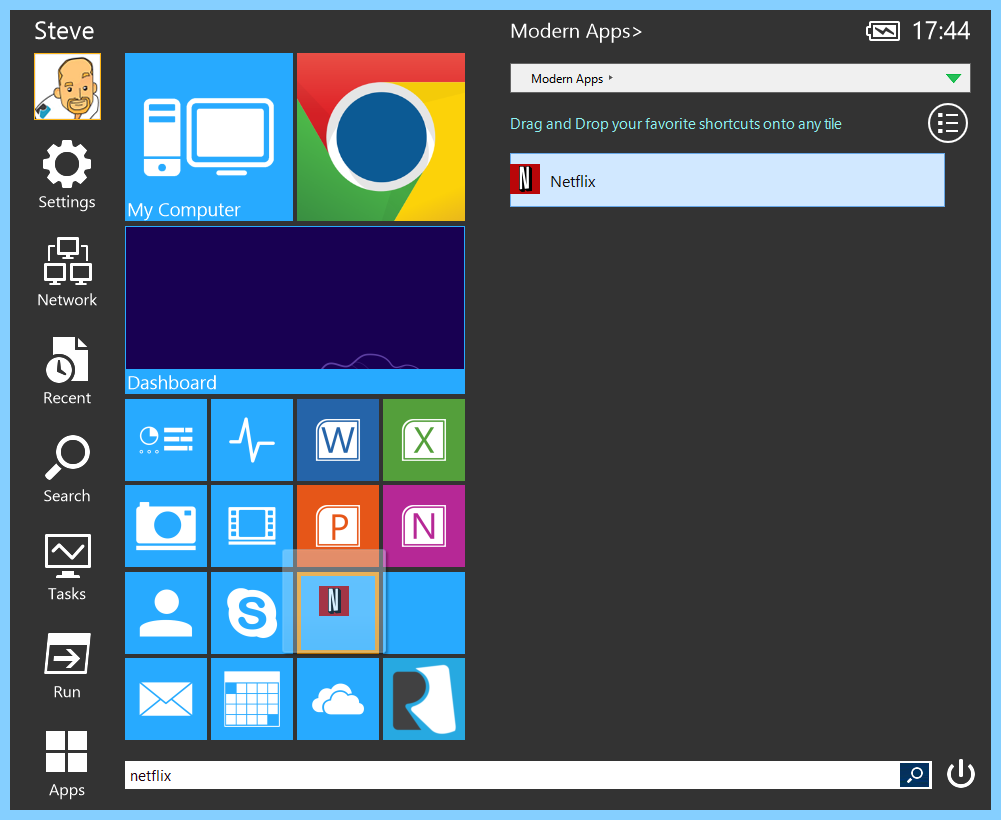Open the Search sidebar item
The width and height of the screenshot is (1001, 820).
click(67, 457)
